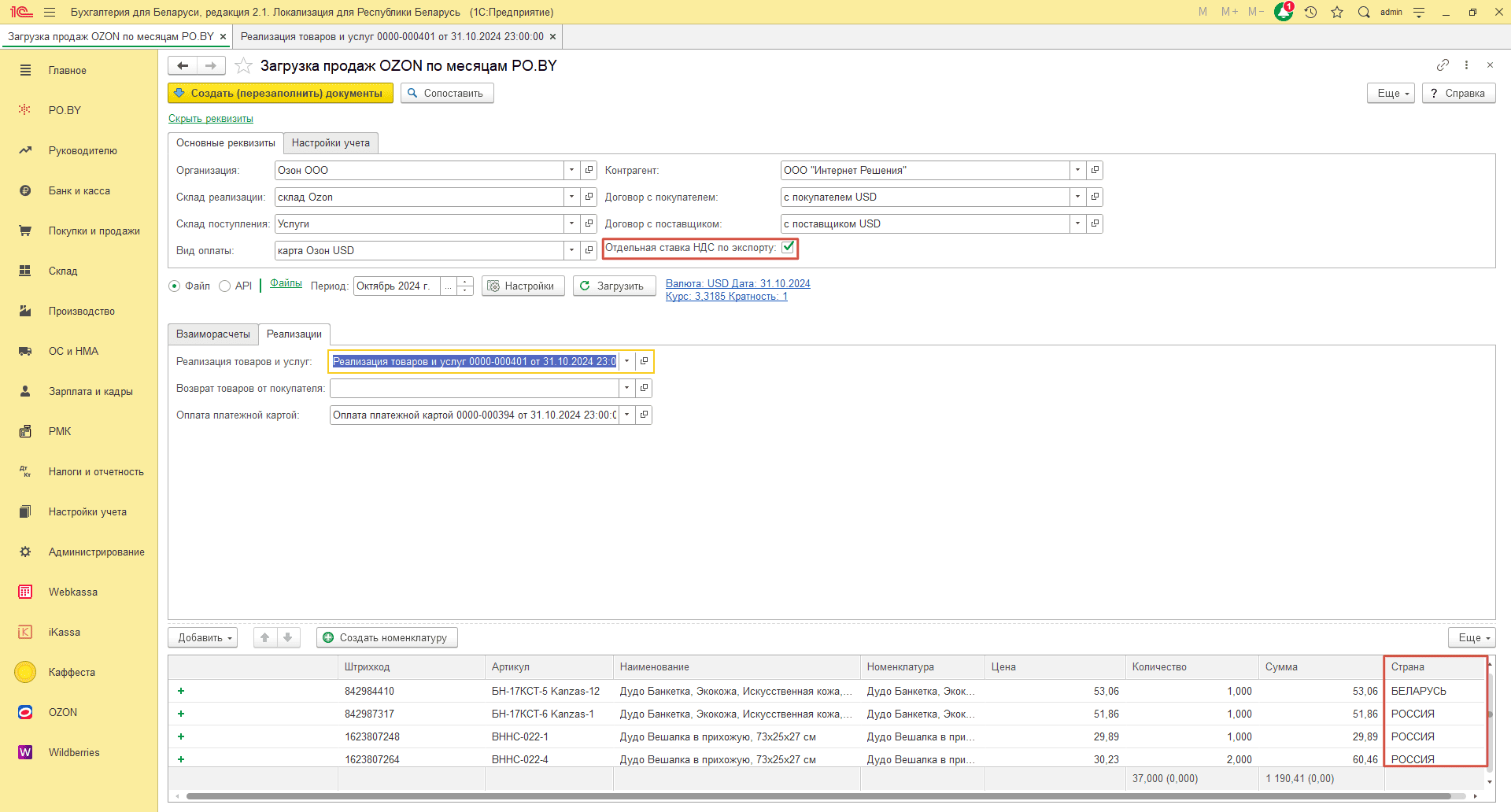Click the Сопоставить button
The width and height of the screenshot is (1511, 812).
[x=447, y=93]
